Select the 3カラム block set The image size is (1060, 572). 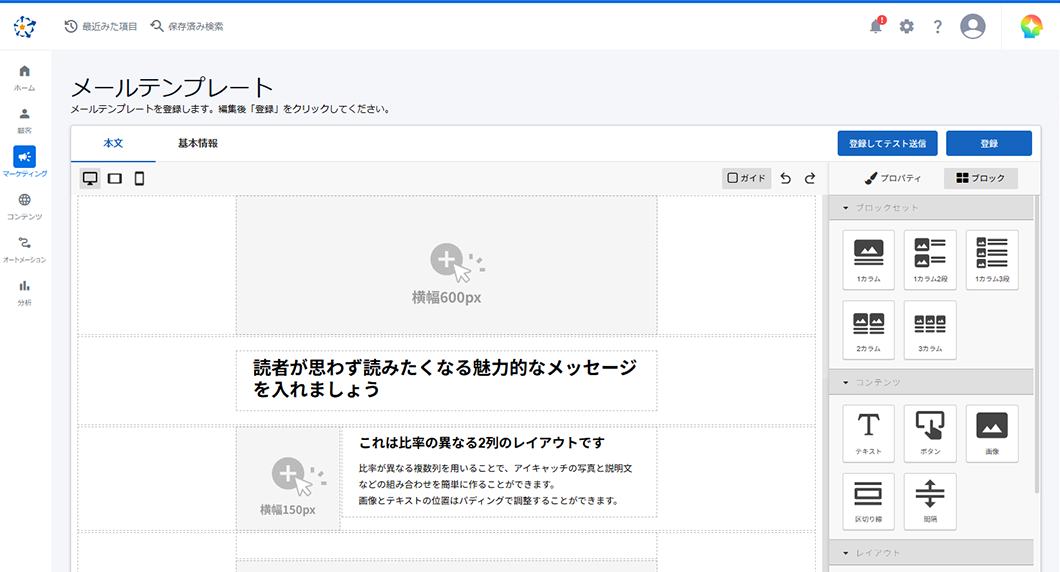(930, 330)
